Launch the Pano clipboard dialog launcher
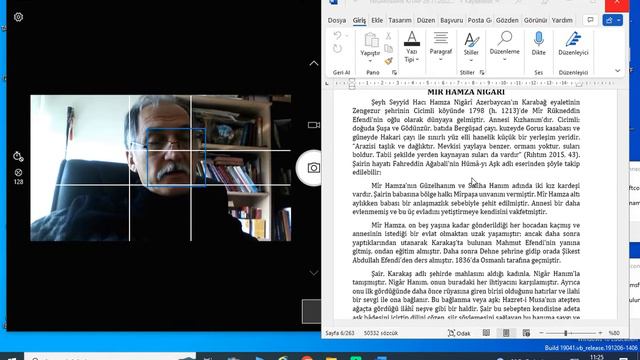This screenshot has height=360, width=640. coord(394,72)
